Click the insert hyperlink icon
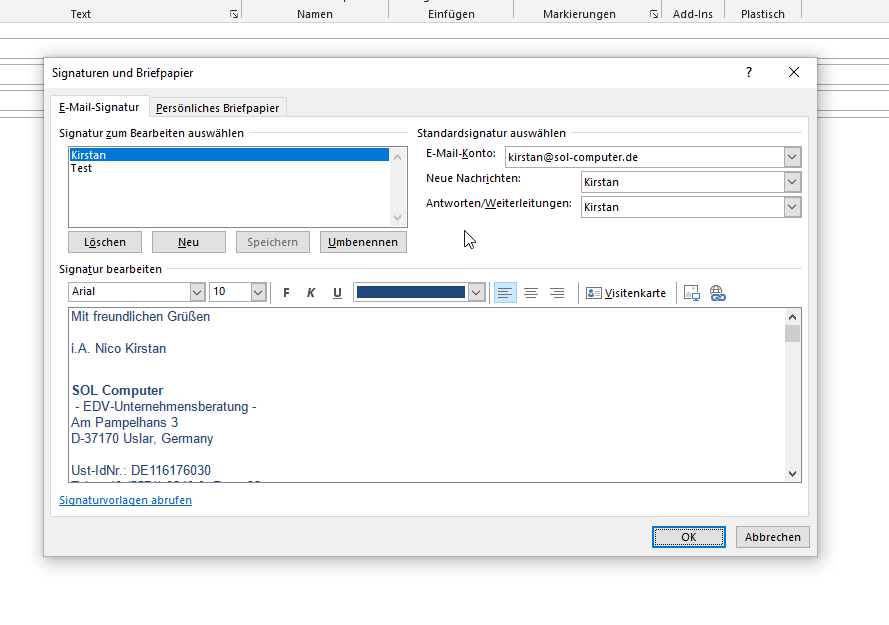This screenshot has height=625, width=889. click(717, 293)
